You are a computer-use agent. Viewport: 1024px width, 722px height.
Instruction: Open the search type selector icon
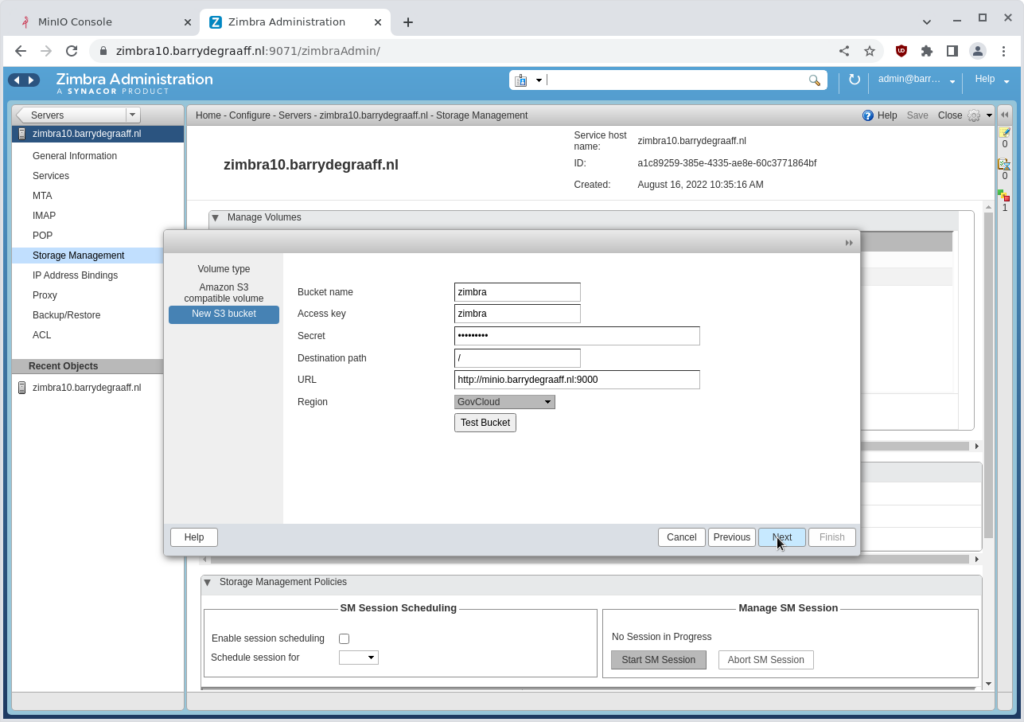[521, 80]
